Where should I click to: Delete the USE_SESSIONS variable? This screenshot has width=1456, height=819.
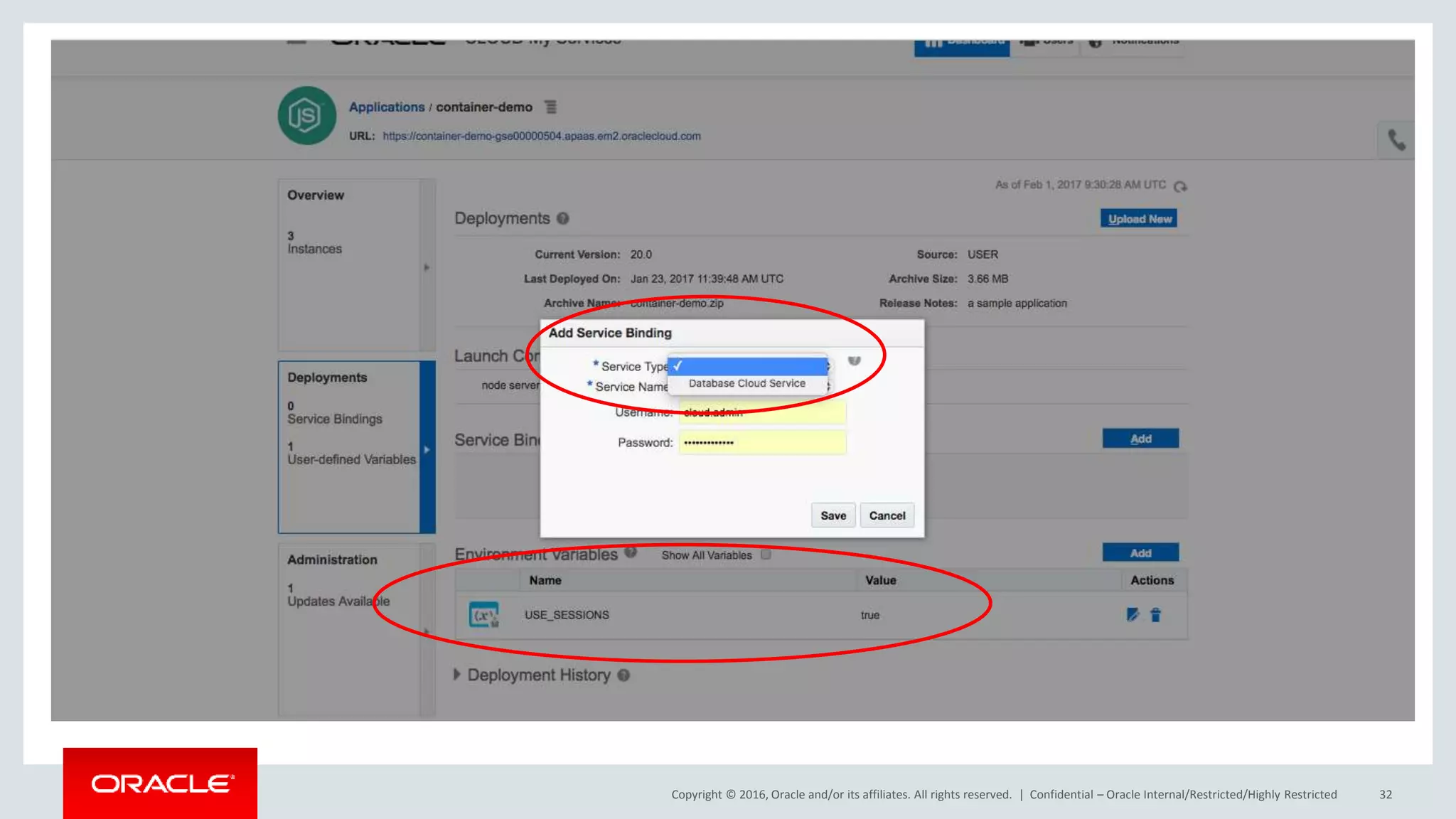(1156, 615)
